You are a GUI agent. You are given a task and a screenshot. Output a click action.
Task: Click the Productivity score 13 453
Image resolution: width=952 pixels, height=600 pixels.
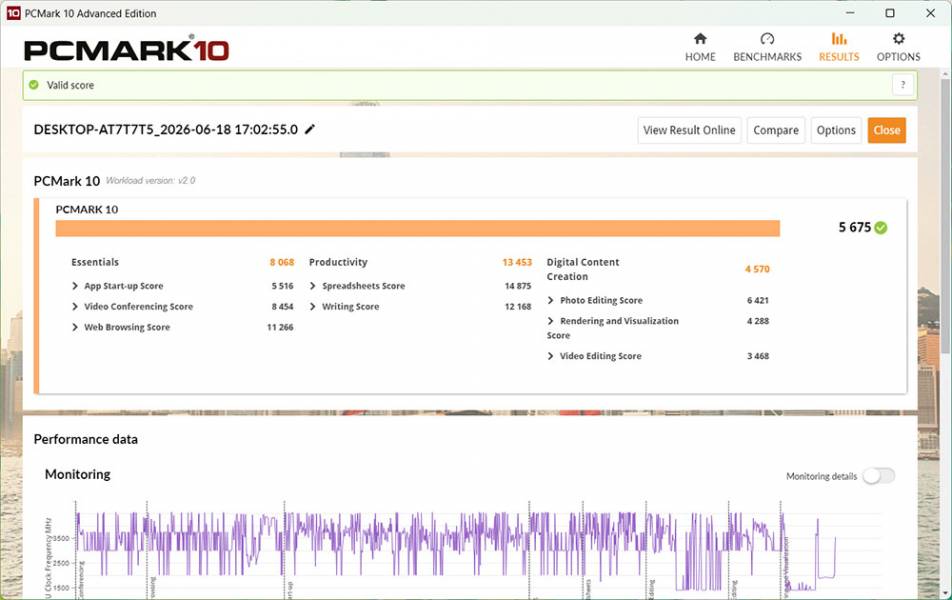(517, 262)
